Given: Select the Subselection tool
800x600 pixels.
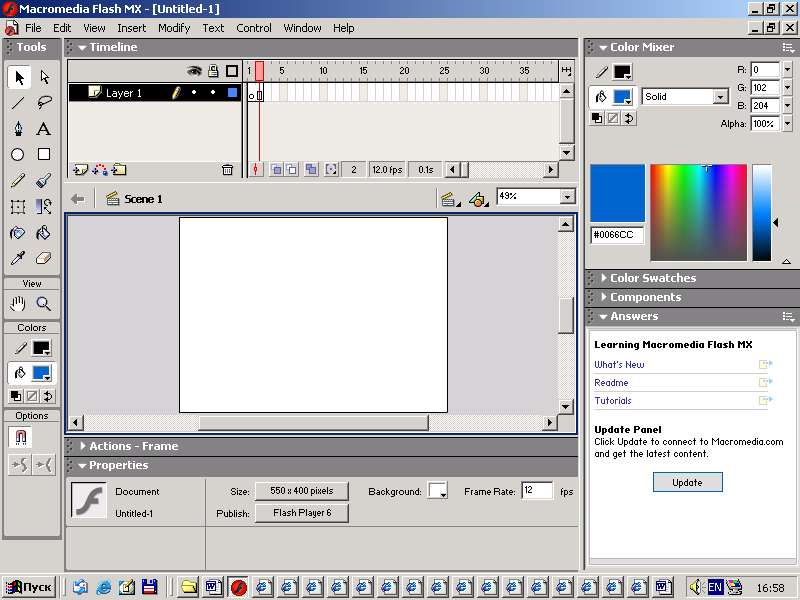Looking at the screenshot, I should 44,78.
